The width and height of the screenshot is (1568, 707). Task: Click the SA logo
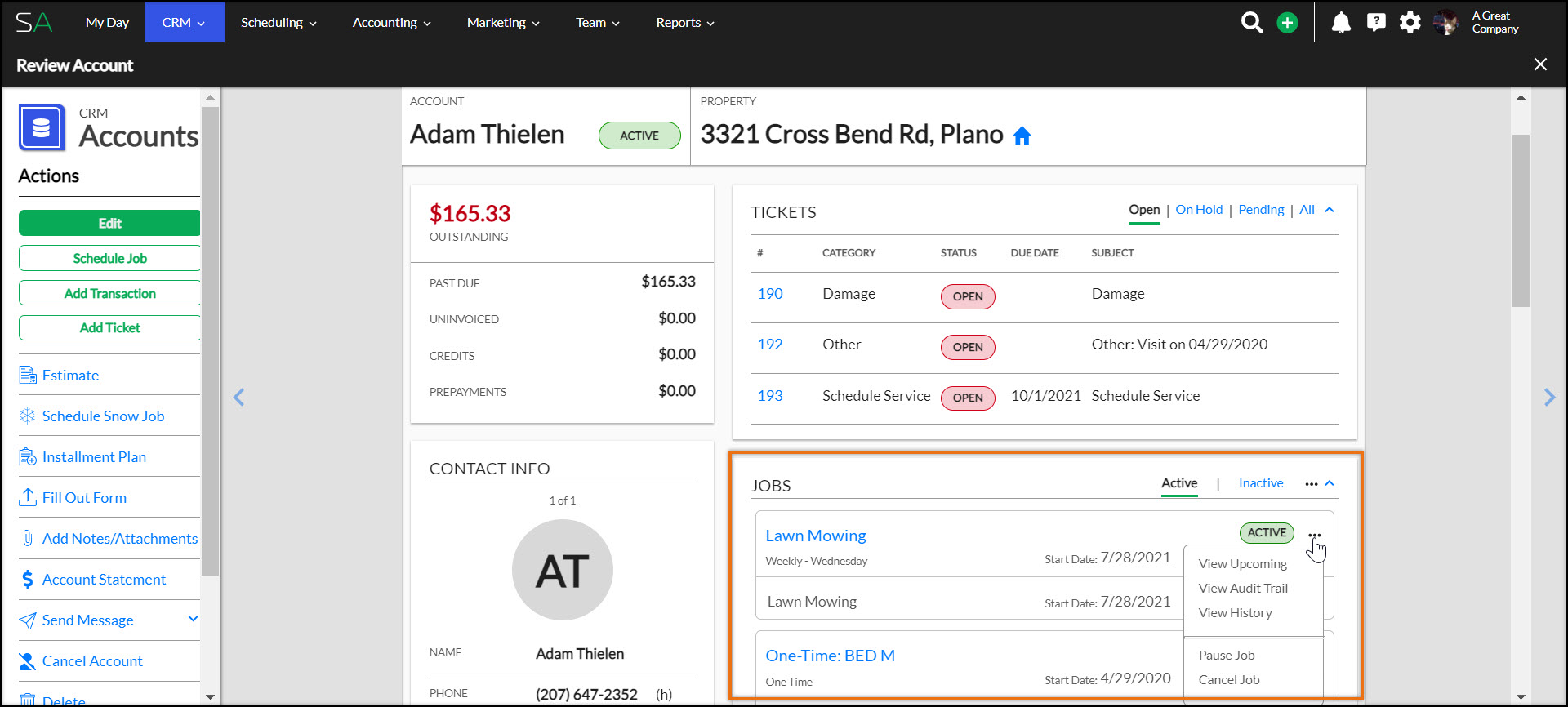(x=33, y=22)
